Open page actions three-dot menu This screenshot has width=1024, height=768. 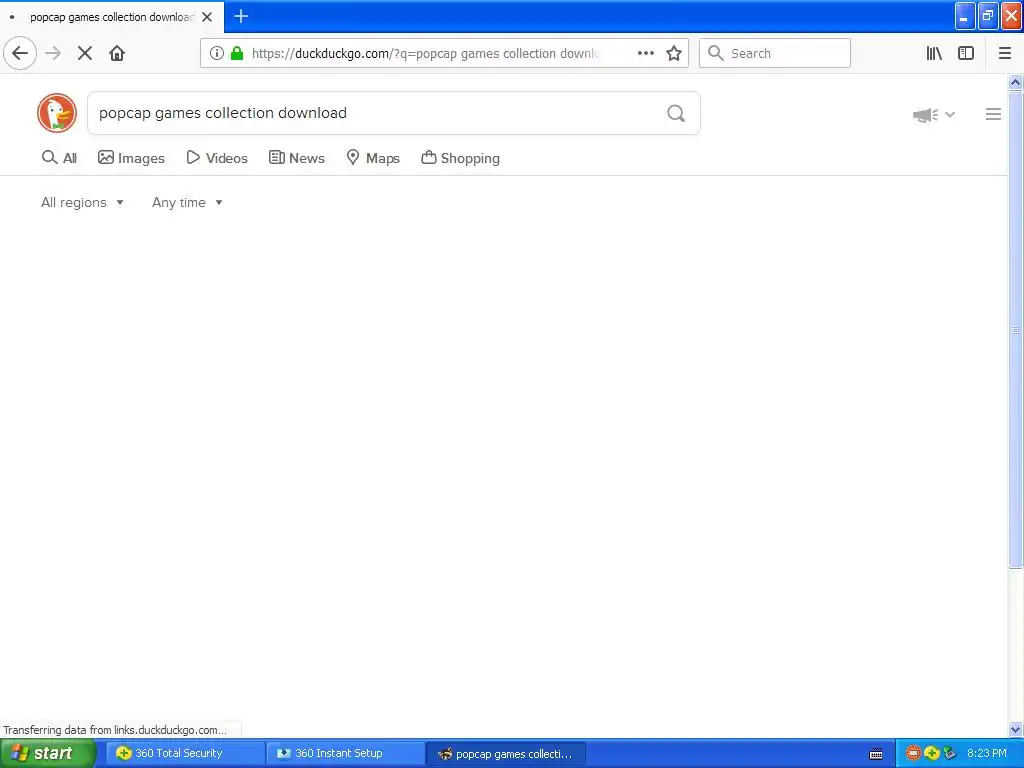645,53
